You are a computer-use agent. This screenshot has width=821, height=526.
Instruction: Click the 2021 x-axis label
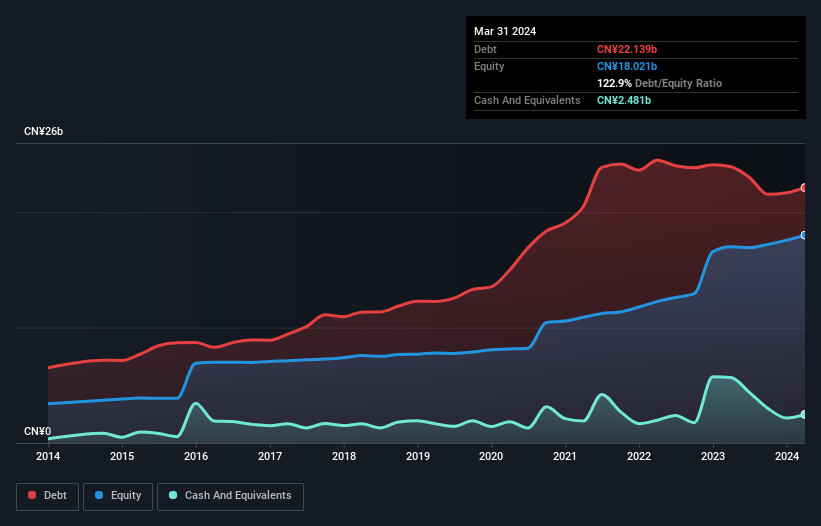[x=565, y=456]
